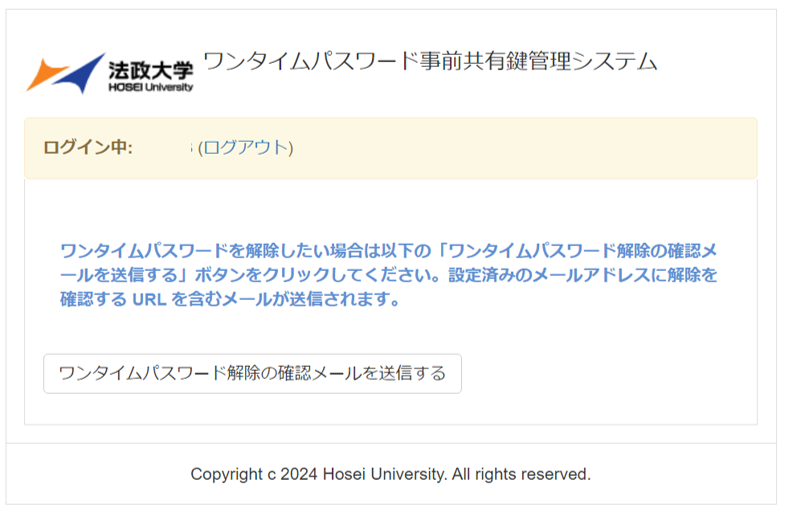The image size is (789, 515).
Task: Click All rights reserved in the footer
Action: tap(521, 474)
